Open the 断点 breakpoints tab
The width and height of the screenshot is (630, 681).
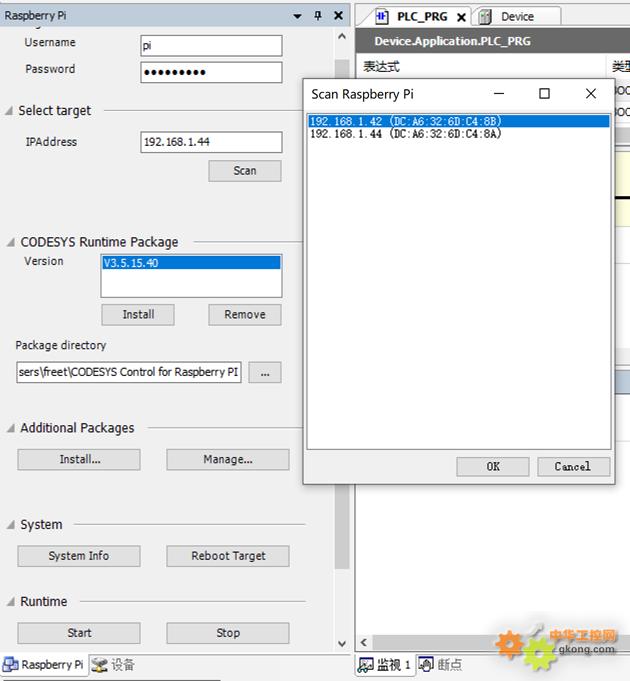tap(440, 665)
